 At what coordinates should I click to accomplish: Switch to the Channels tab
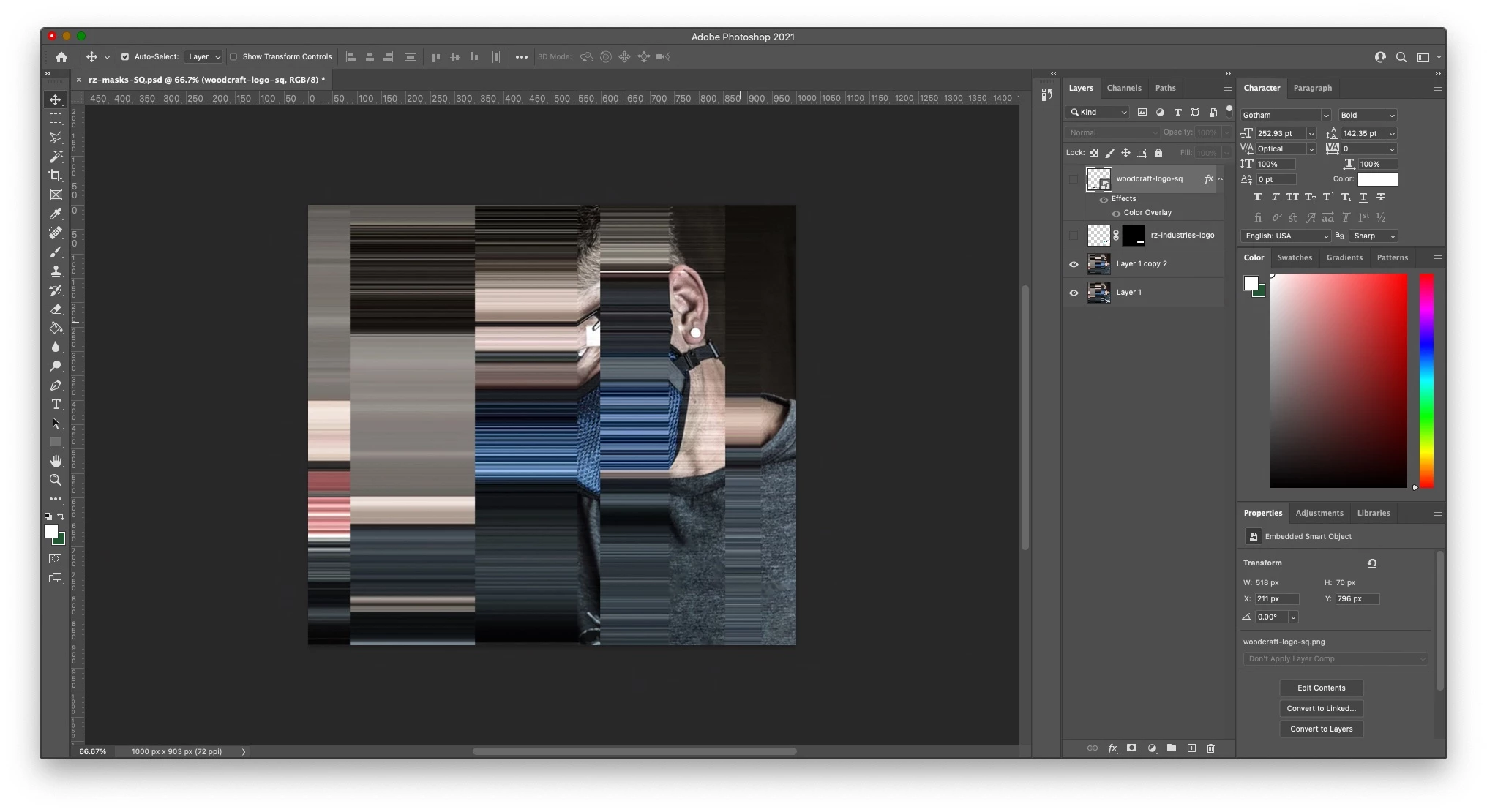(x=1123, y=88)
